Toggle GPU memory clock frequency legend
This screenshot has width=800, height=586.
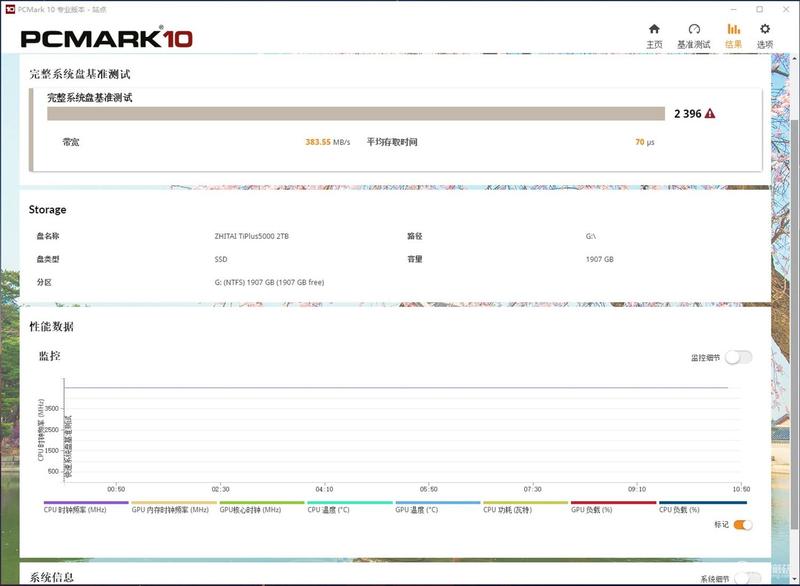click(x=174, y=507)
